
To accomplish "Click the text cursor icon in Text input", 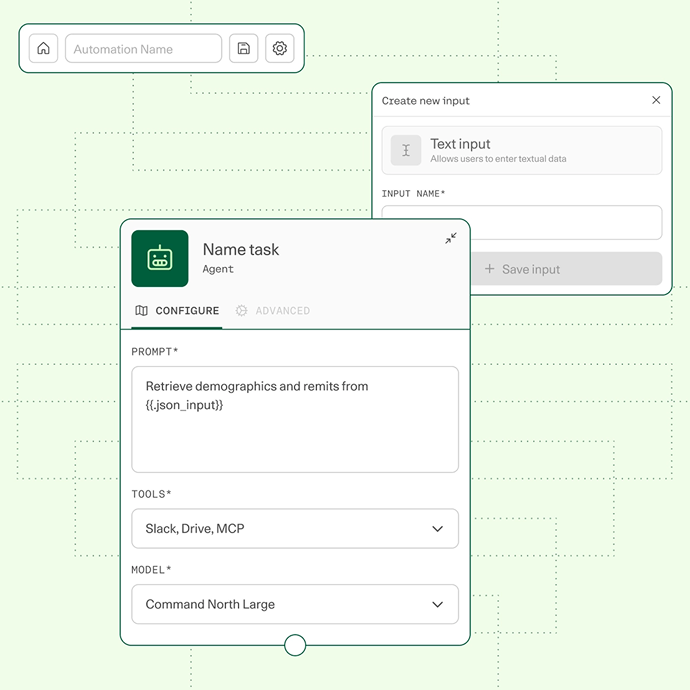I will click(x=406, y=150).
